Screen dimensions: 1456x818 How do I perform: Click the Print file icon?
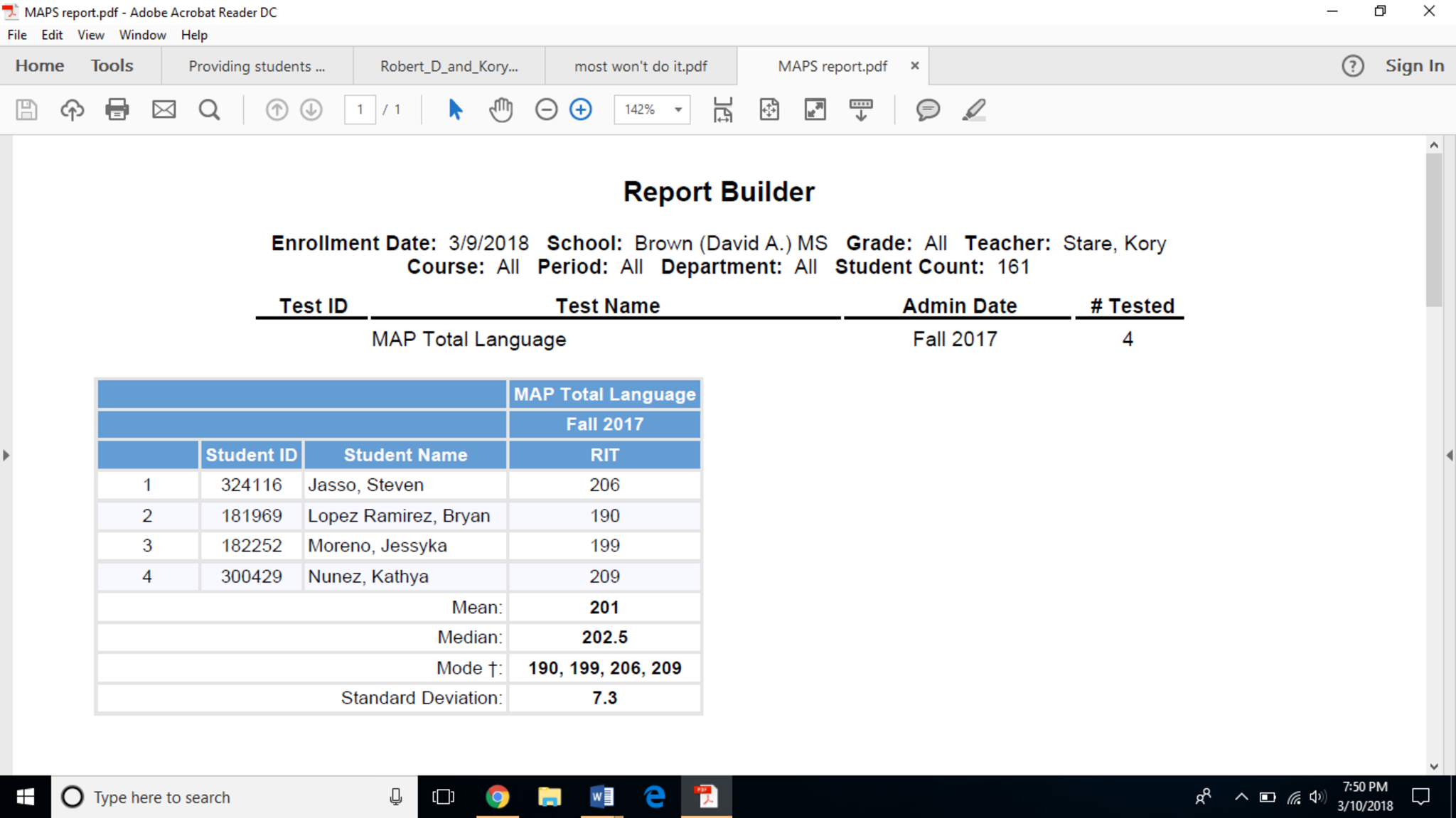pyautogui.click(x=117, y=109)
